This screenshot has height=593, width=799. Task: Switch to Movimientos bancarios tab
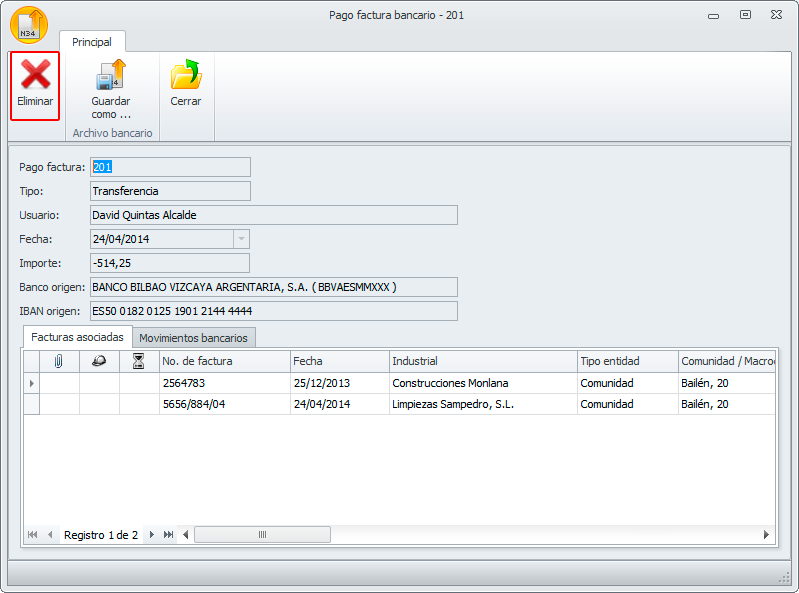click(193, 338)
